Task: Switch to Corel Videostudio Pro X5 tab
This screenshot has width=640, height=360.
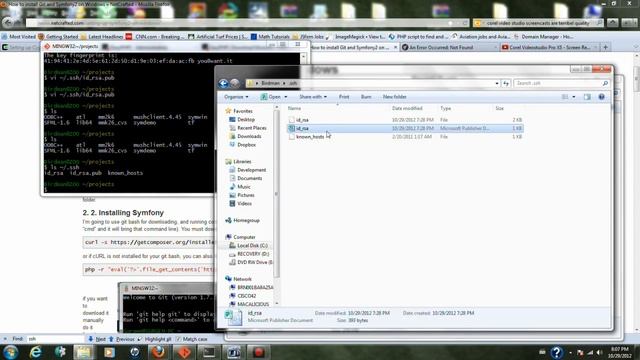Action: 549,47
